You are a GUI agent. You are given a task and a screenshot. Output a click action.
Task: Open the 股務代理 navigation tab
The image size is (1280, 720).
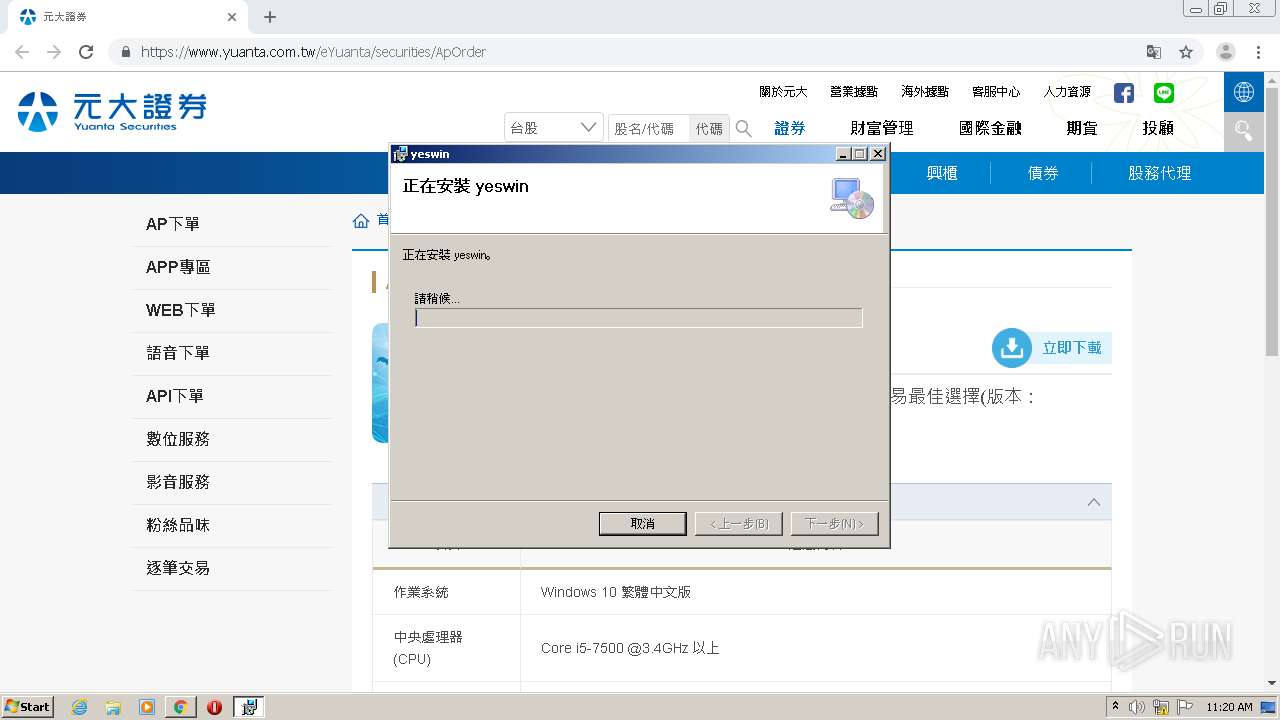point(1160,173)
